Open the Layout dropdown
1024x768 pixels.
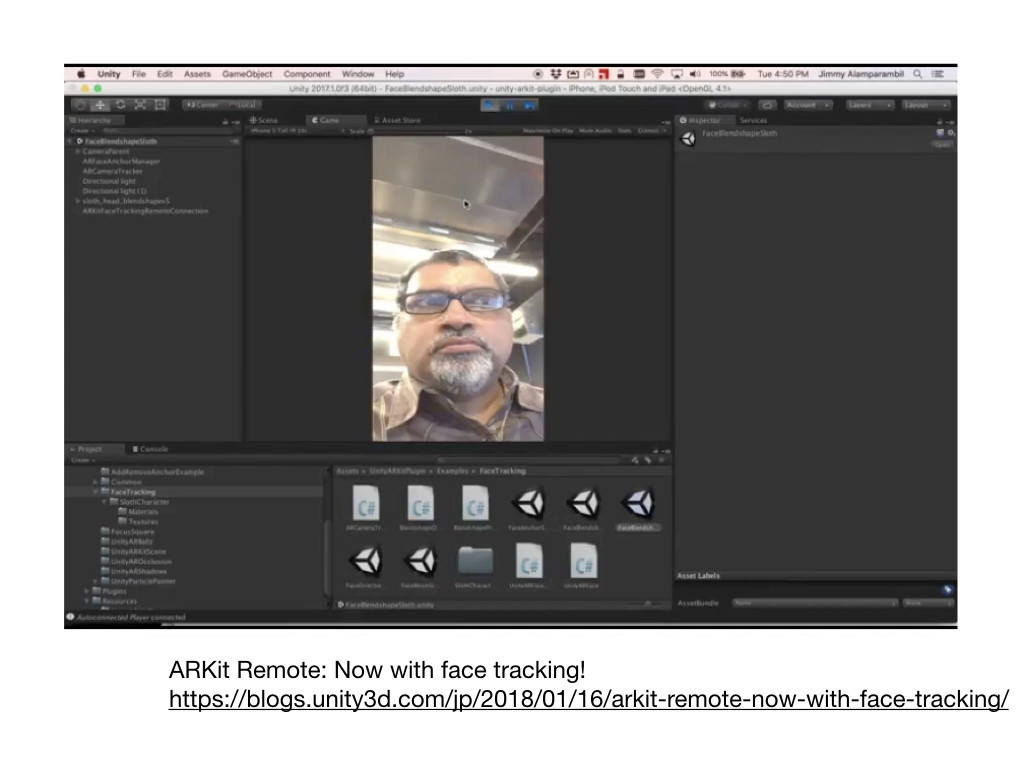click(x=925, y=104)
